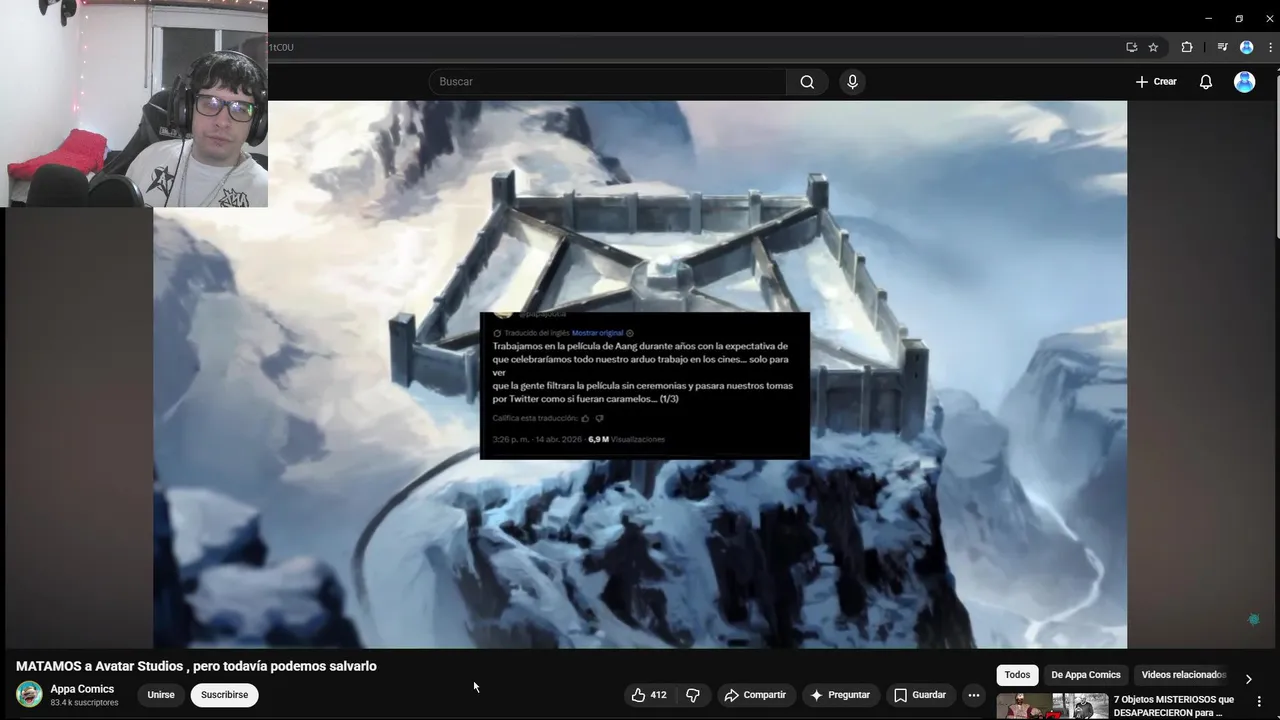Activate voice search microphone
1280x720 pixels.
pyautogui.click(x=852, y=82)
